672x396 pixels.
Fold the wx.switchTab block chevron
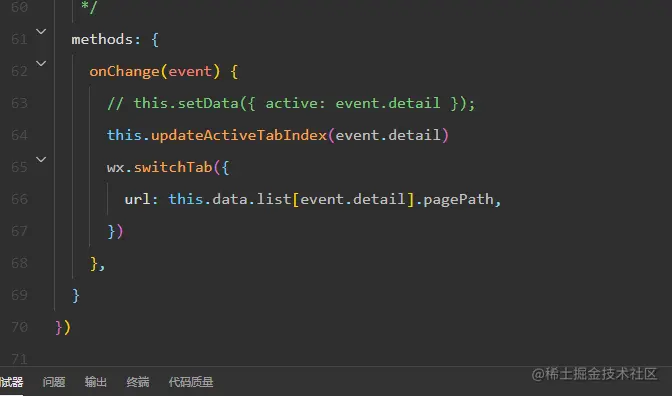pos(41,159)
